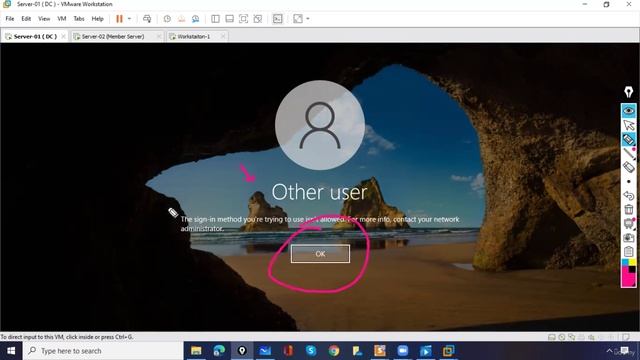Open the snapshot manager toolbar icon

(196, 19)
